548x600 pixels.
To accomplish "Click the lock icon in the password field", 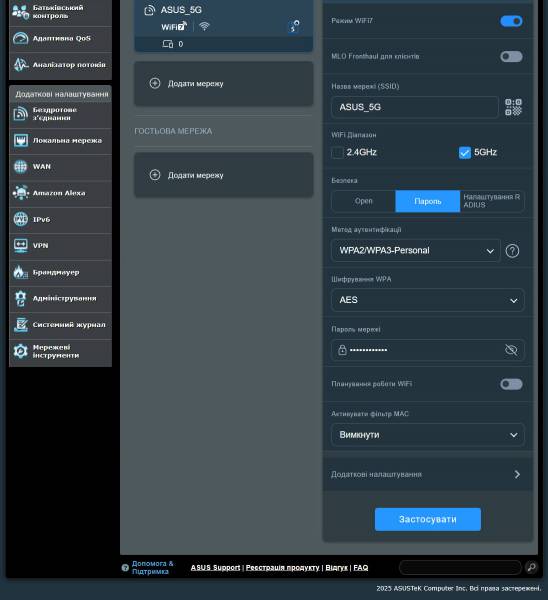I will [x=342, y=350].
